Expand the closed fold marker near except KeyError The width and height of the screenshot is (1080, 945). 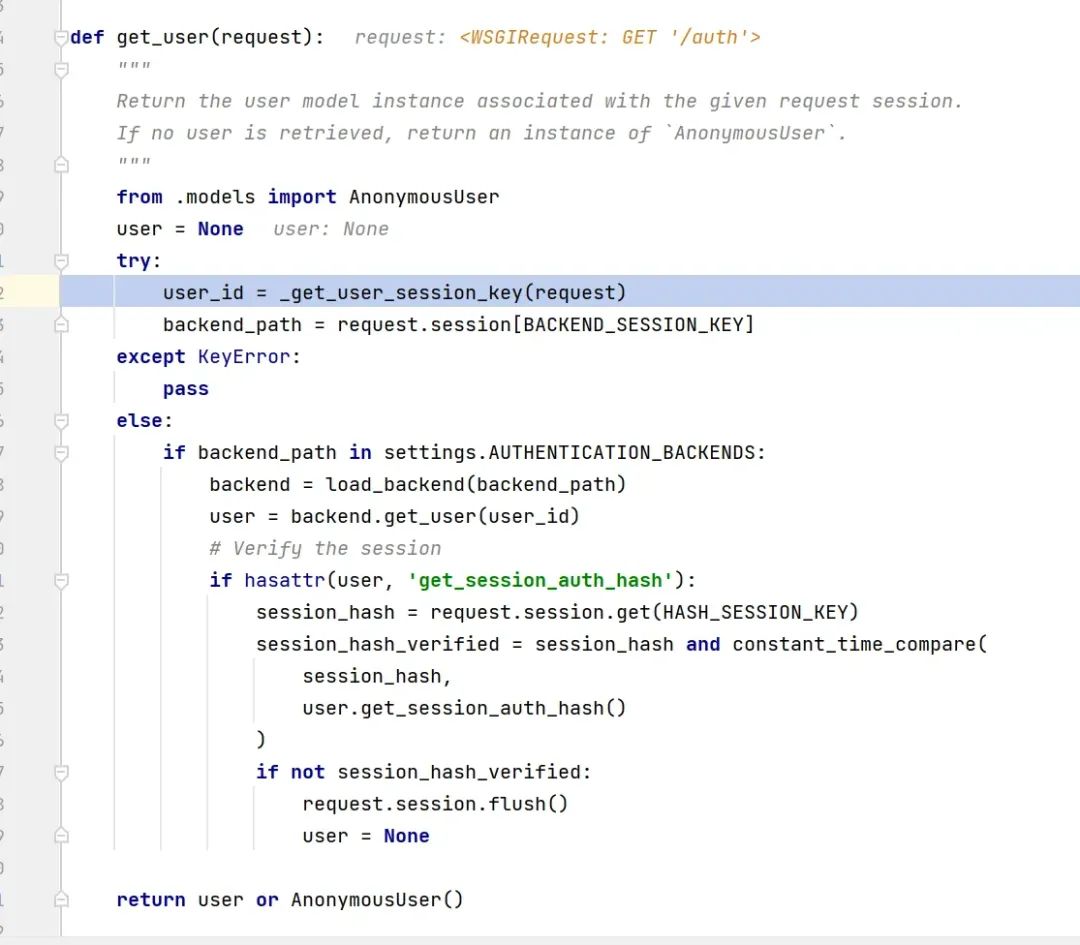click(60, 324)
